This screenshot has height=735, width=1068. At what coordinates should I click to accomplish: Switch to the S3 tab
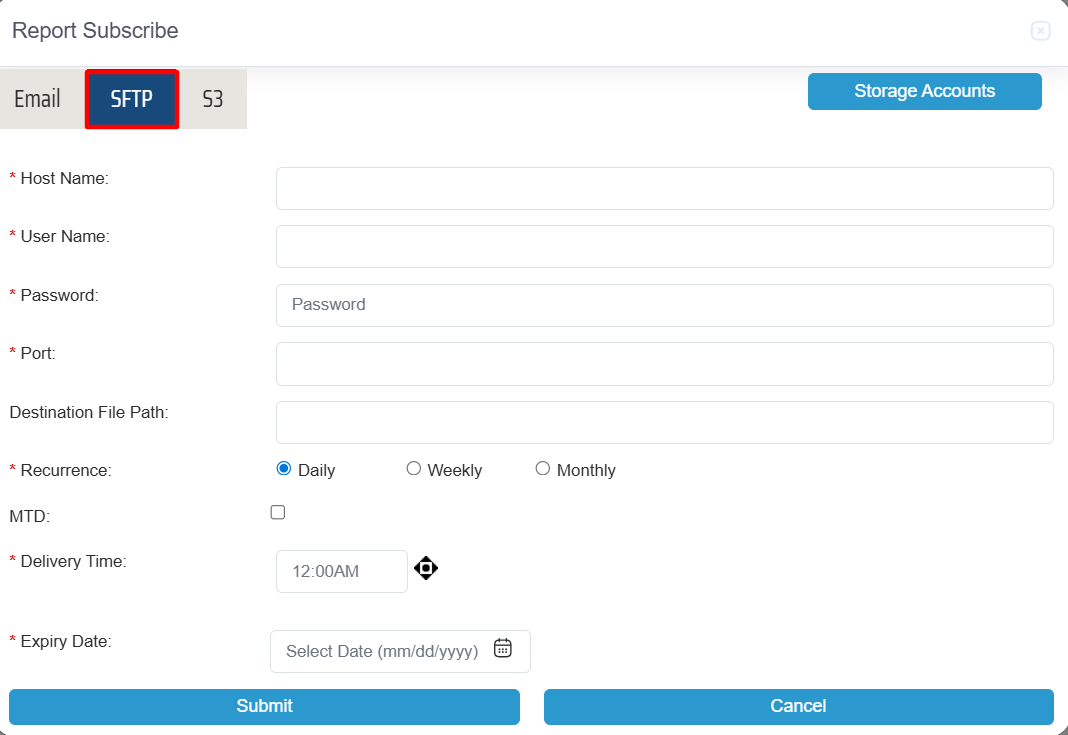coord(213,99)
